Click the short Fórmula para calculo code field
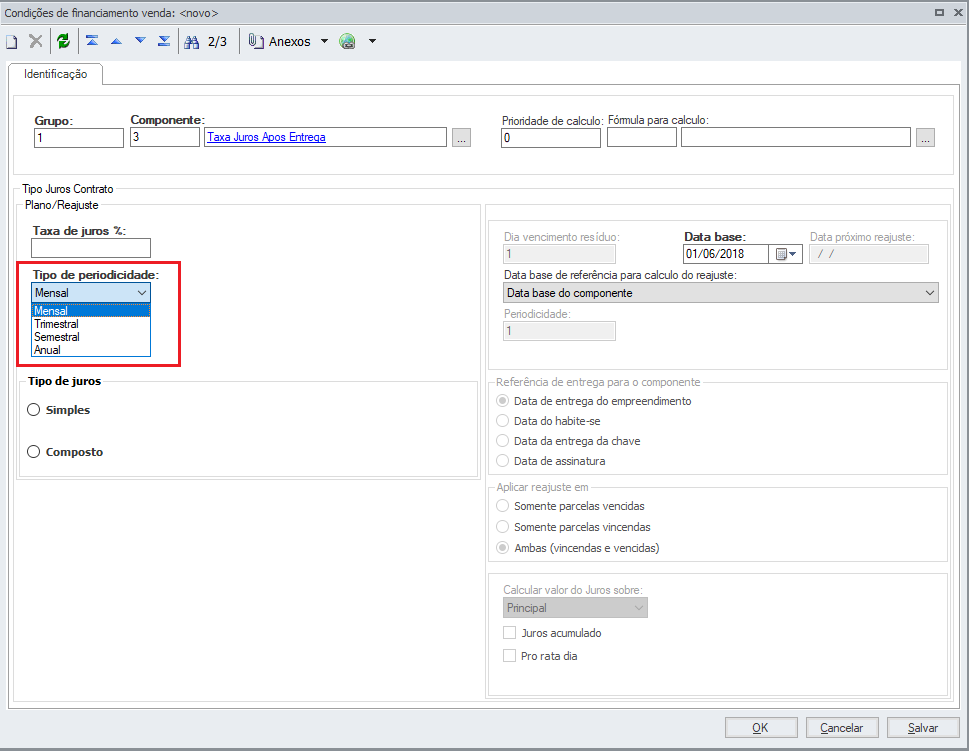Viewport: 969px width, 751px height. pyautogui.click(x=642, y=137)
